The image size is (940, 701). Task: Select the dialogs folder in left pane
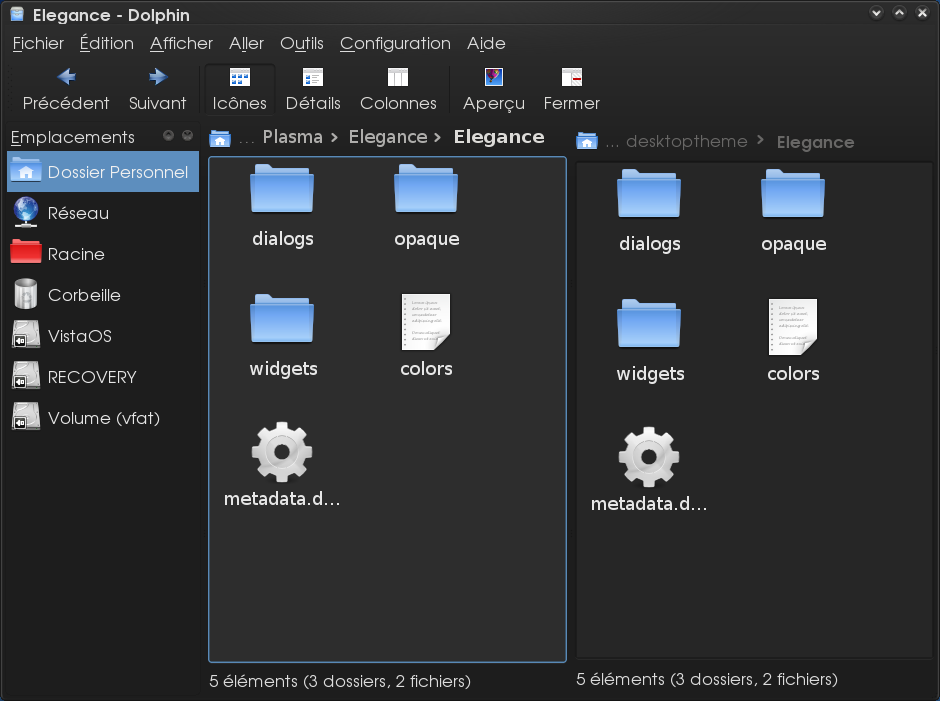coord(282,206)
